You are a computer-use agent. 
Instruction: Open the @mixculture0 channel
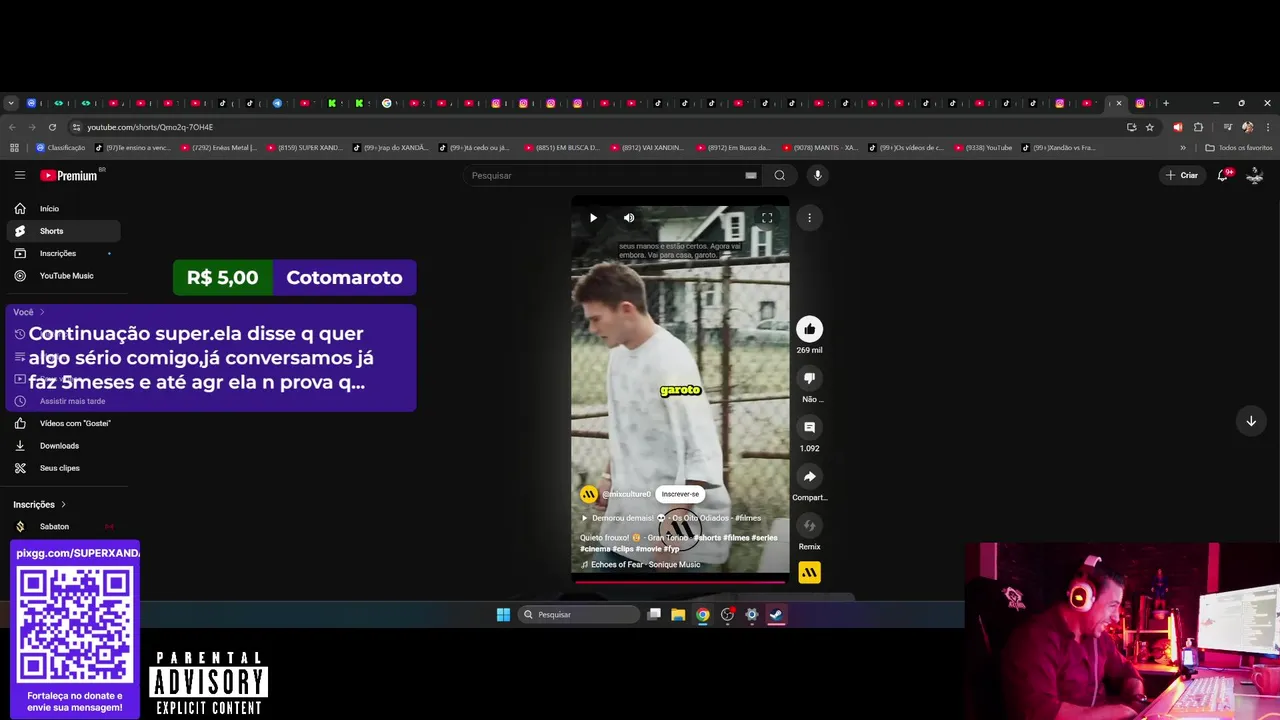(626, 494)
